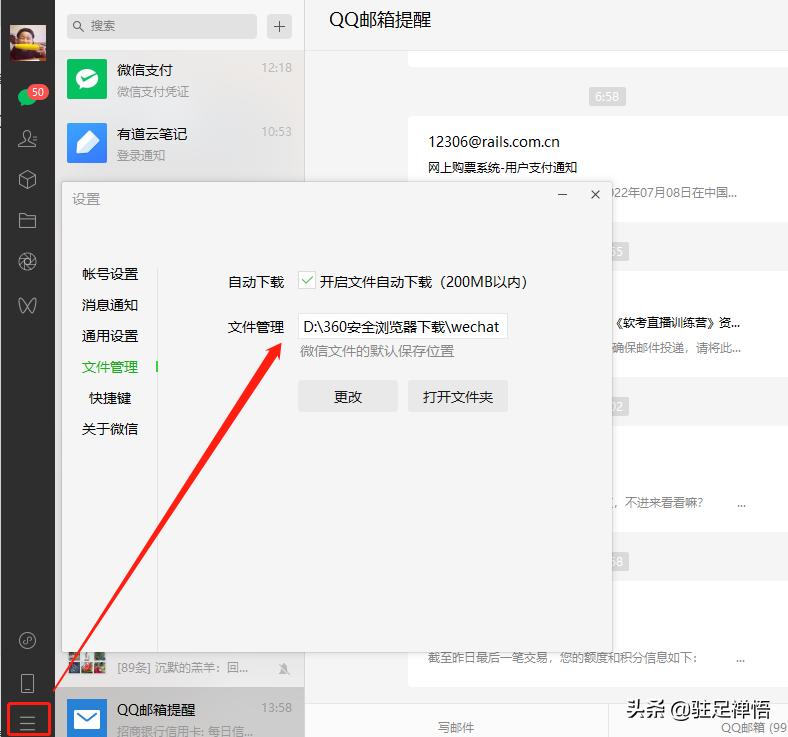
Task: Click the 打开文件夹 button
Action: [458, 396]
